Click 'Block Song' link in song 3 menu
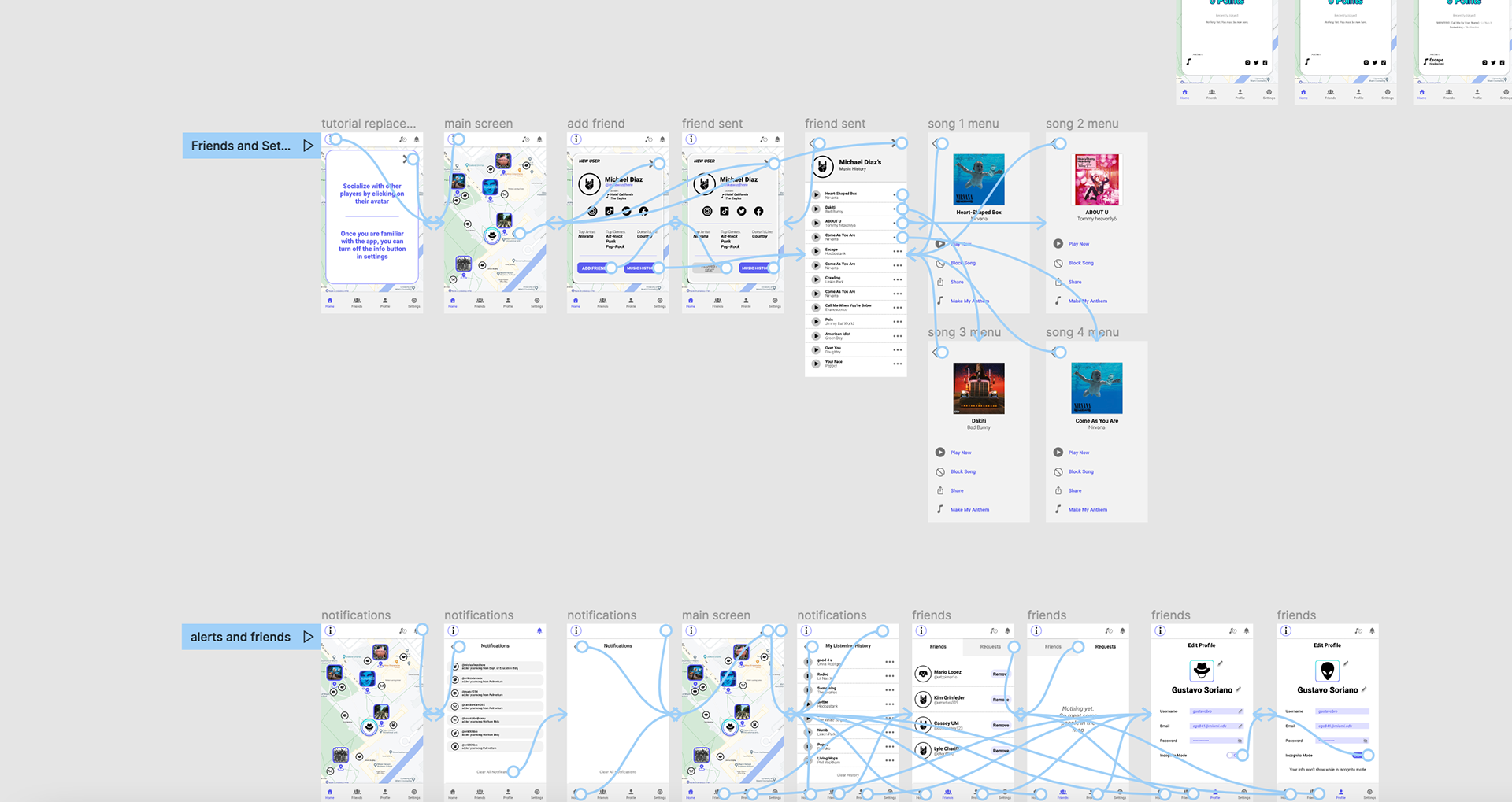 click(x=962, y=471)
